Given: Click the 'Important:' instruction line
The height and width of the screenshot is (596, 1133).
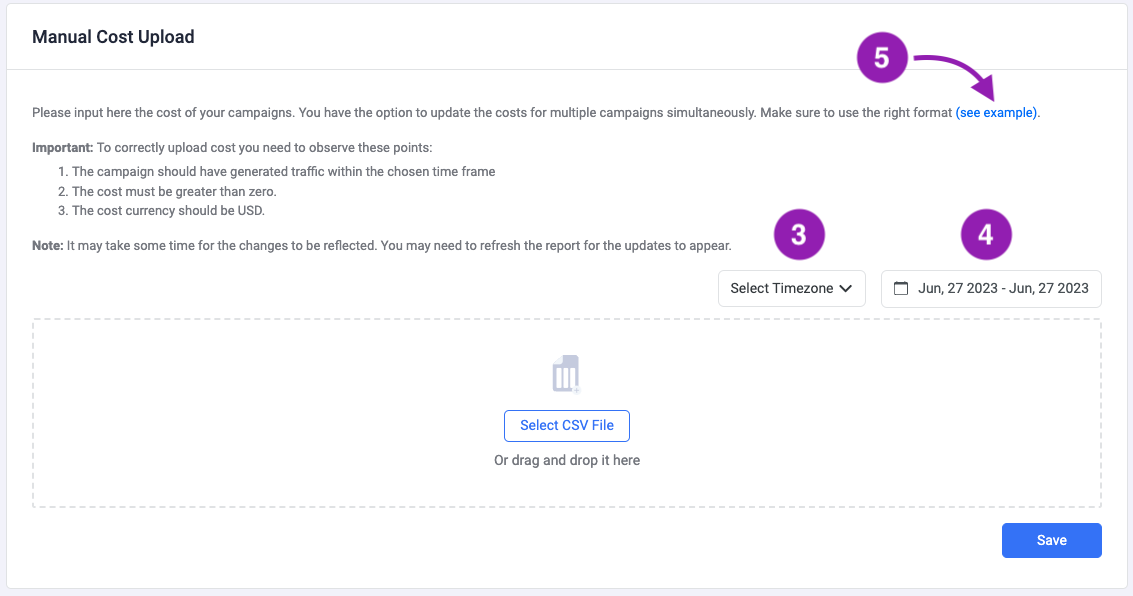Looking at the screenshot, I should (x=232, y=147).
